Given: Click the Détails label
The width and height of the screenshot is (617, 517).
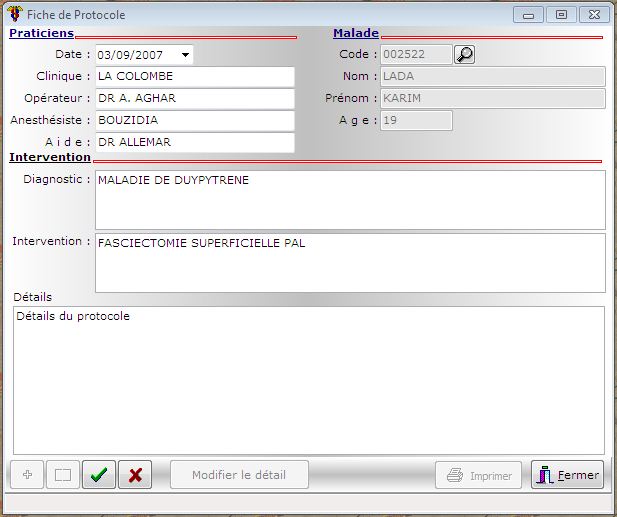Looking at the screenshot, I should tap(33, 297).
